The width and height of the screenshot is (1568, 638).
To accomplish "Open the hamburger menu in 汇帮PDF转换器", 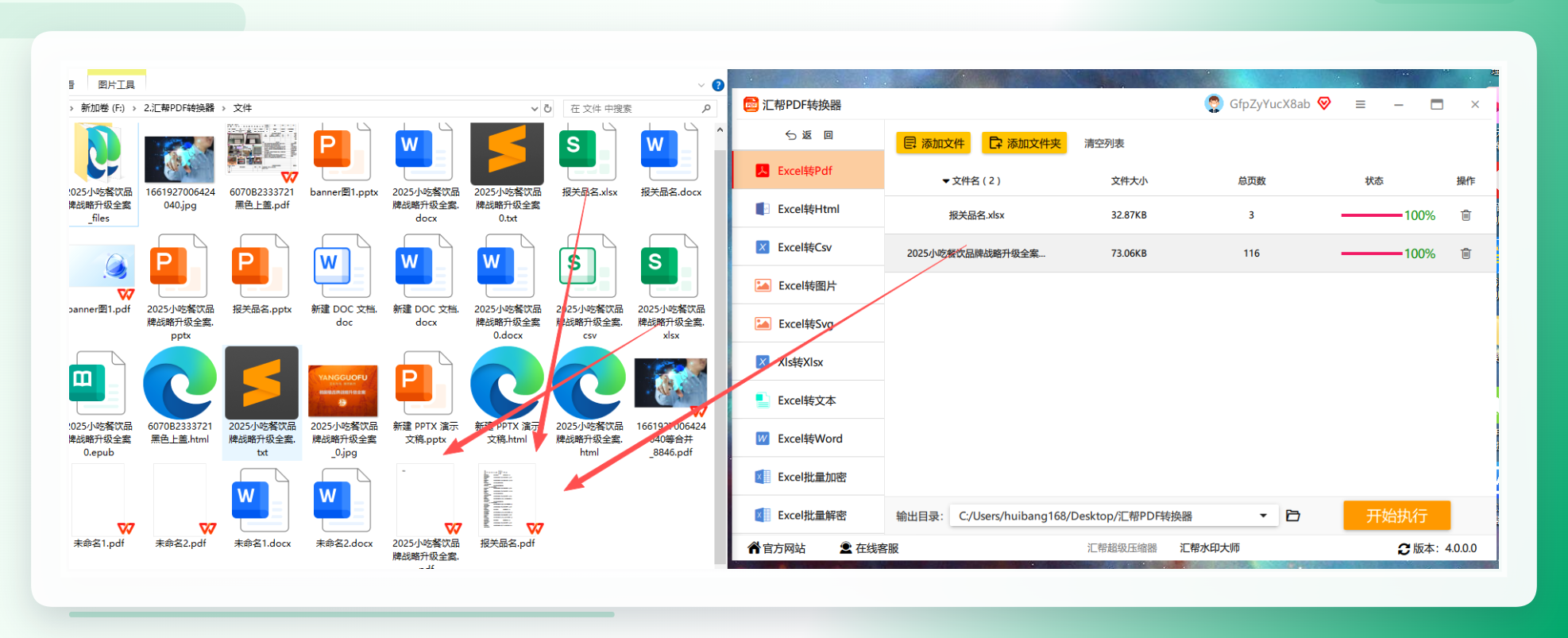I will (x=1360, y=104).
